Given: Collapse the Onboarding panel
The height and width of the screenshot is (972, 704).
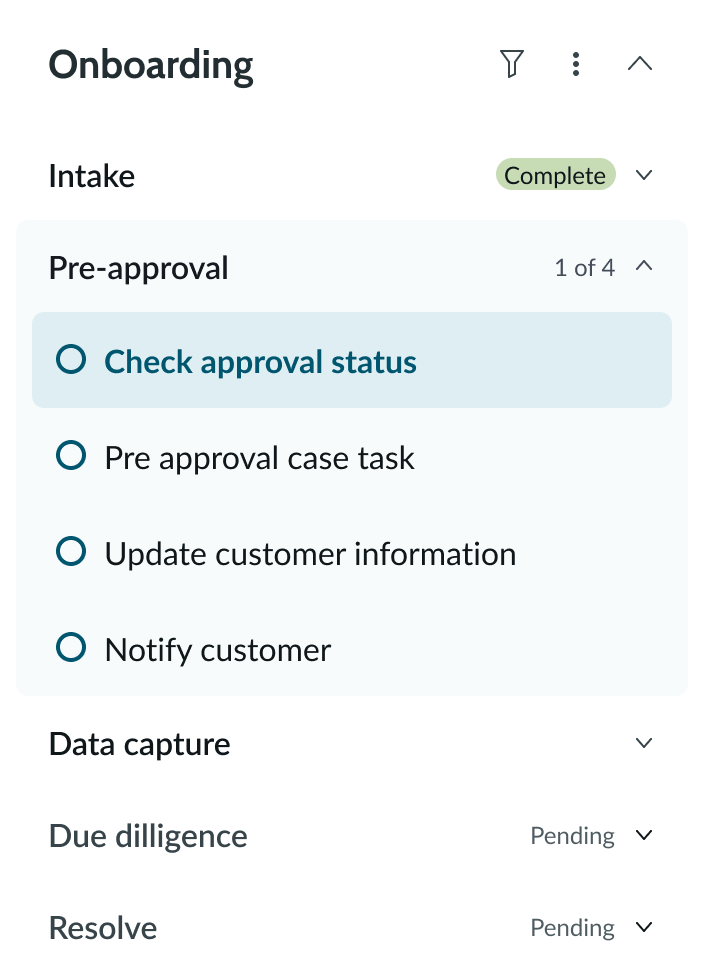Looking at the screenshot, I should (640, 64).
